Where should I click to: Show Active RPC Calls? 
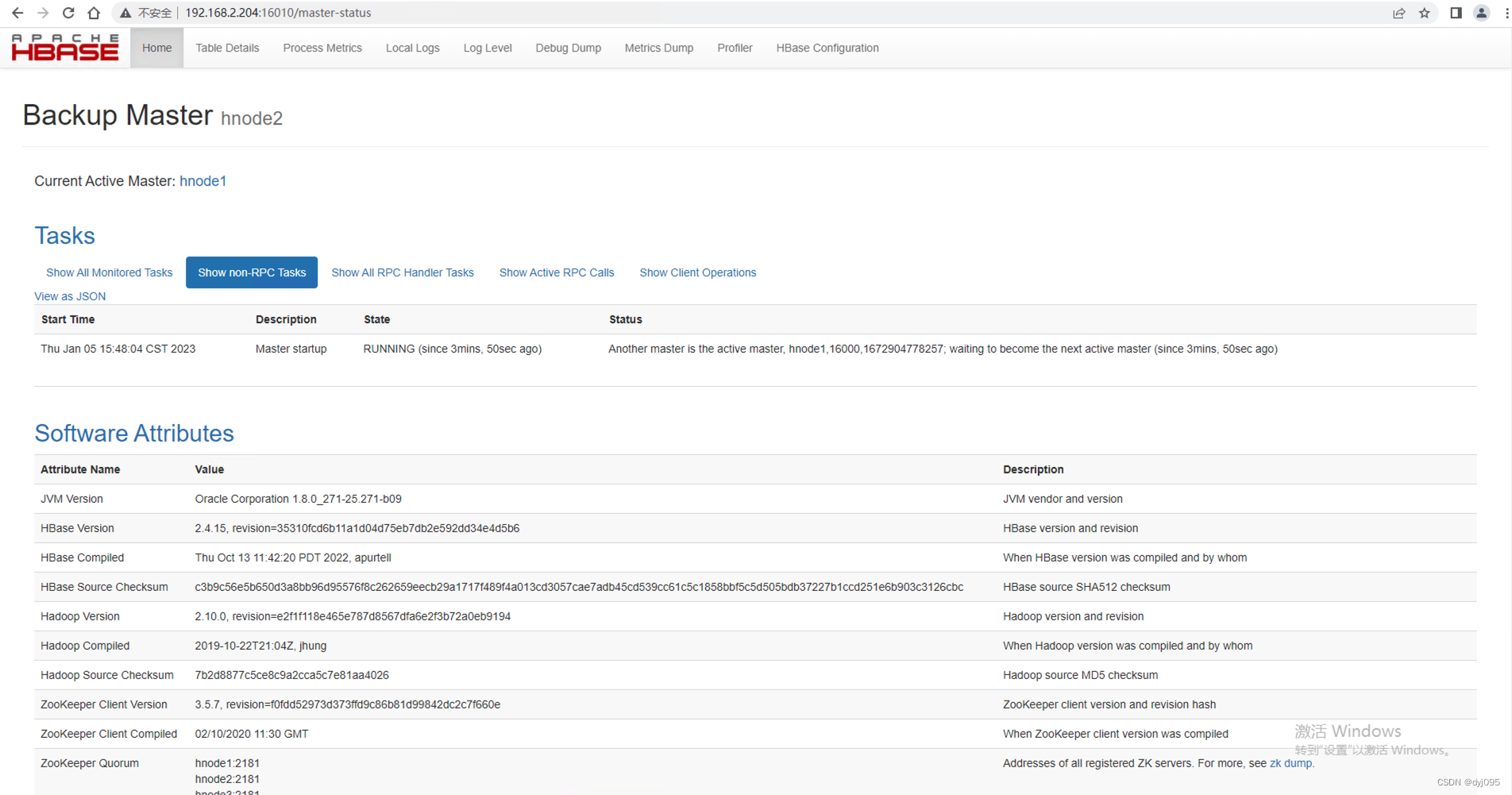click(557, 272)
